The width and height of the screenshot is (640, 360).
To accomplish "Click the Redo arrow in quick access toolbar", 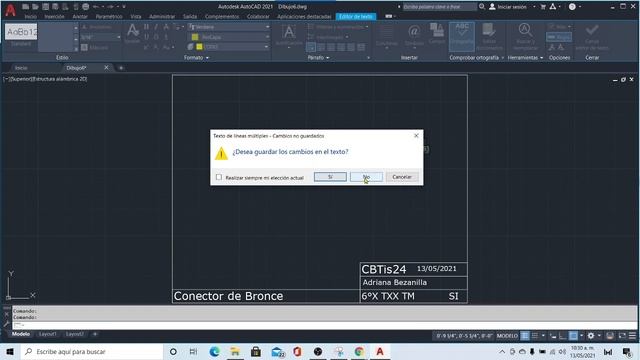I will tap(110, 7).
